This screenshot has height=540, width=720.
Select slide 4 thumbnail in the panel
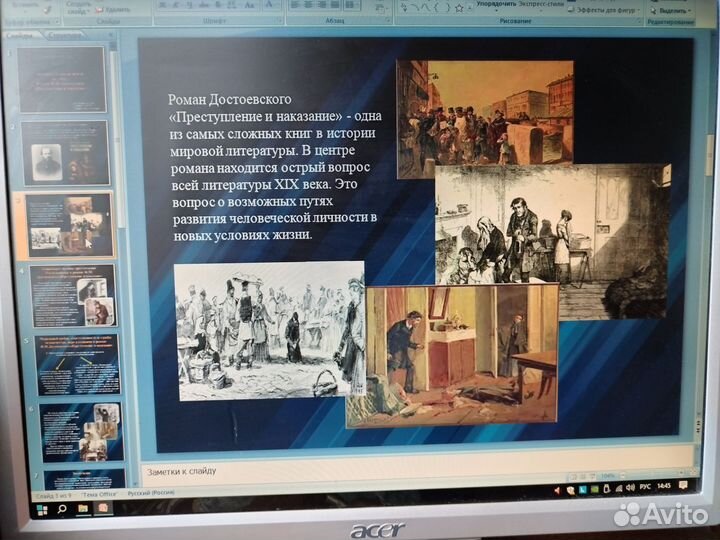pyautogui.click(x=71, y=295)
